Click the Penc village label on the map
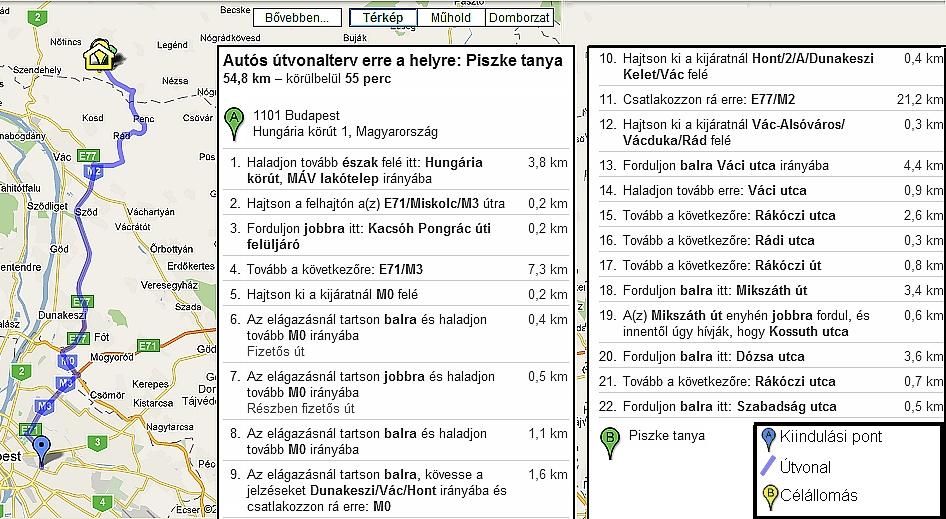The height and width of the screenshot is (519, 946). pos(144,119)
